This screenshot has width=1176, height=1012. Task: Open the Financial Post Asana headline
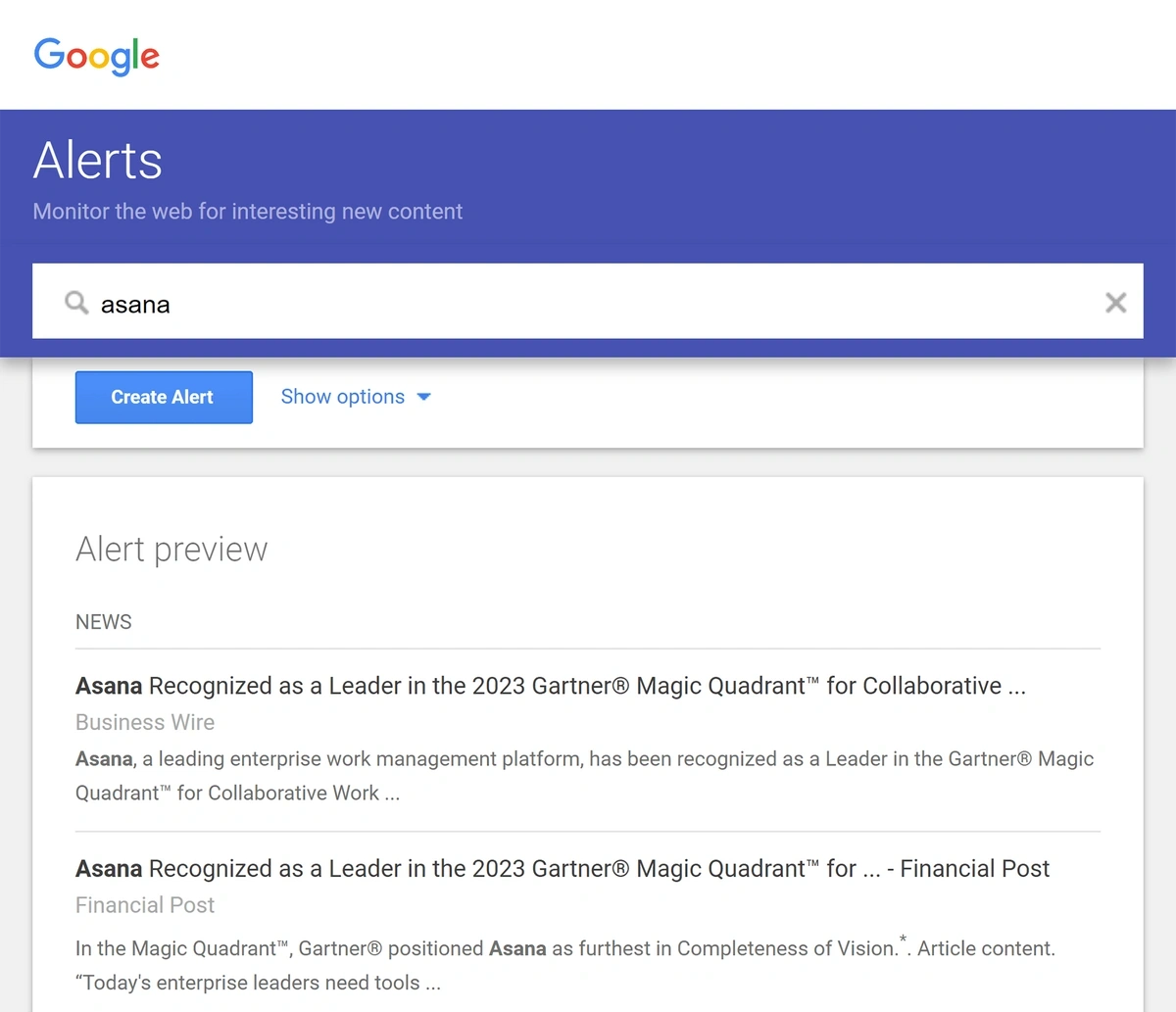pyautogui.click(x=563, y=869)
